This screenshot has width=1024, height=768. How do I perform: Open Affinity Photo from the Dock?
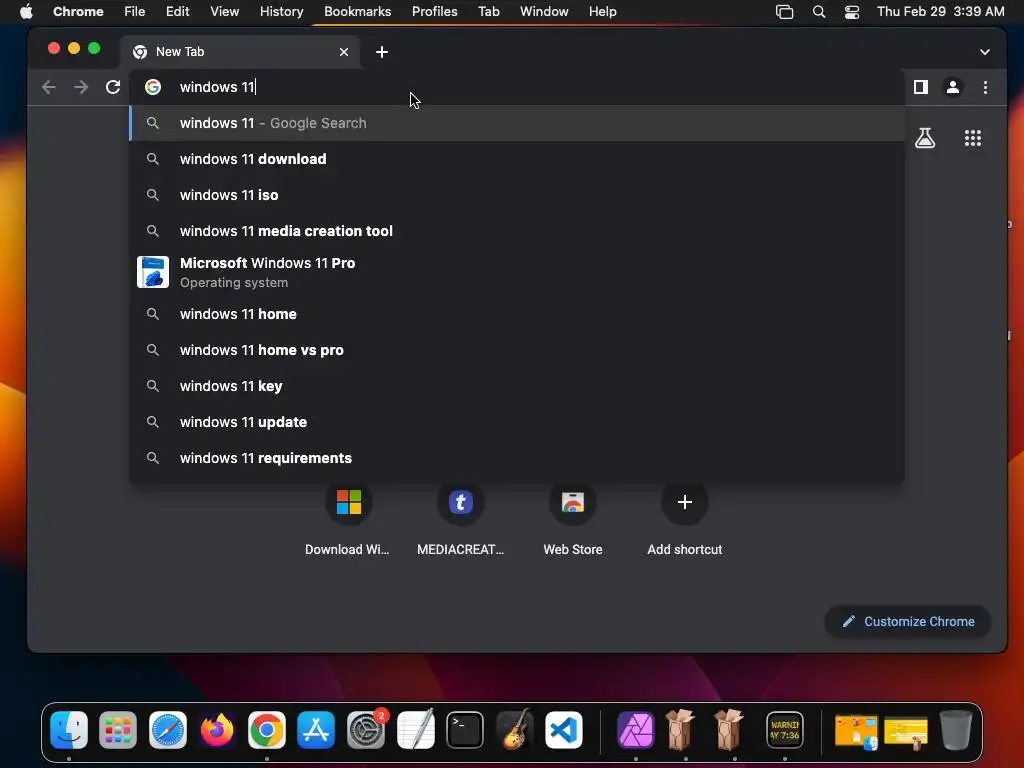(635, 729)
